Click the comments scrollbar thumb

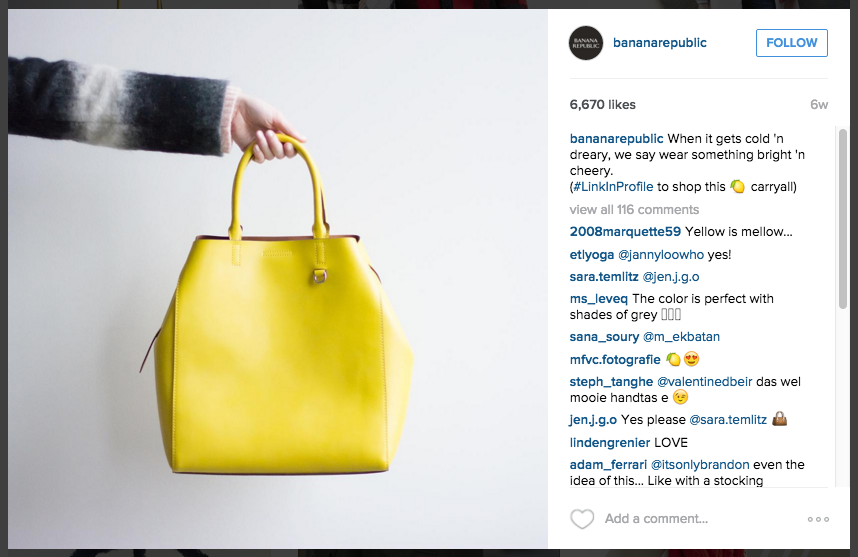[843, 219]
